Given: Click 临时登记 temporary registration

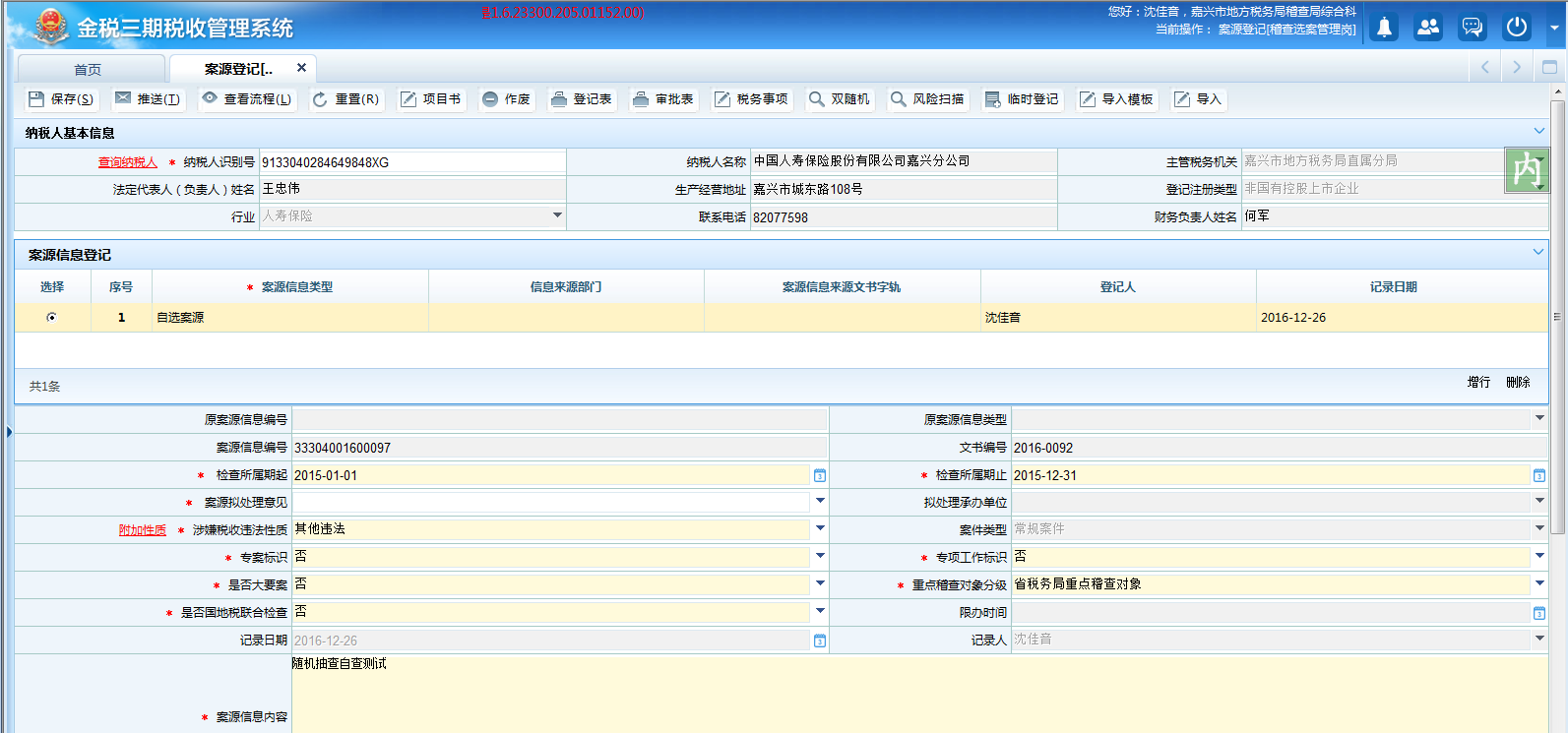Looking at the screenshot, I should (1022, 99).
